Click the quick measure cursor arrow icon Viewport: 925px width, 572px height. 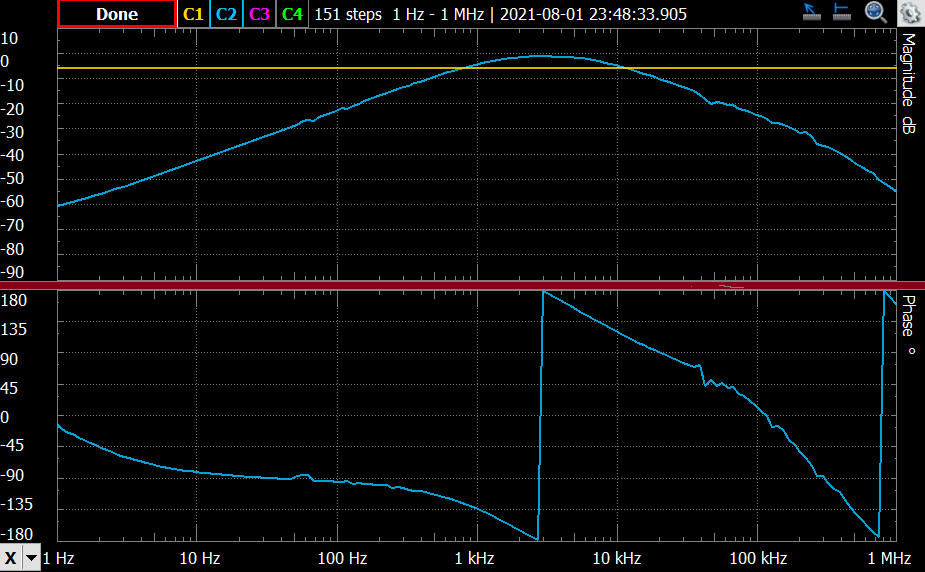point(813,13)
